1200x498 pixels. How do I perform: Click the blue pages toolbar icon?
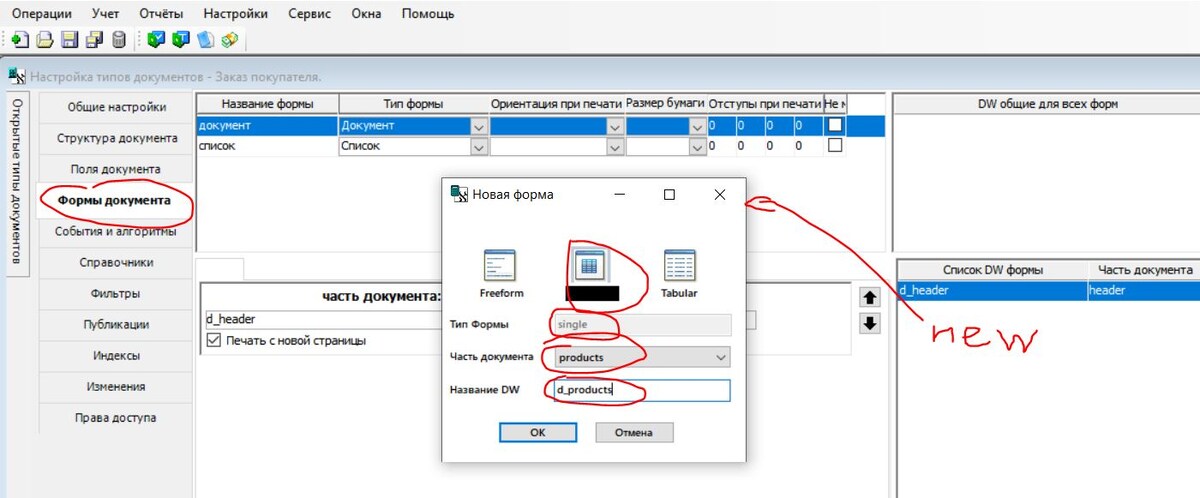[205, 40]
